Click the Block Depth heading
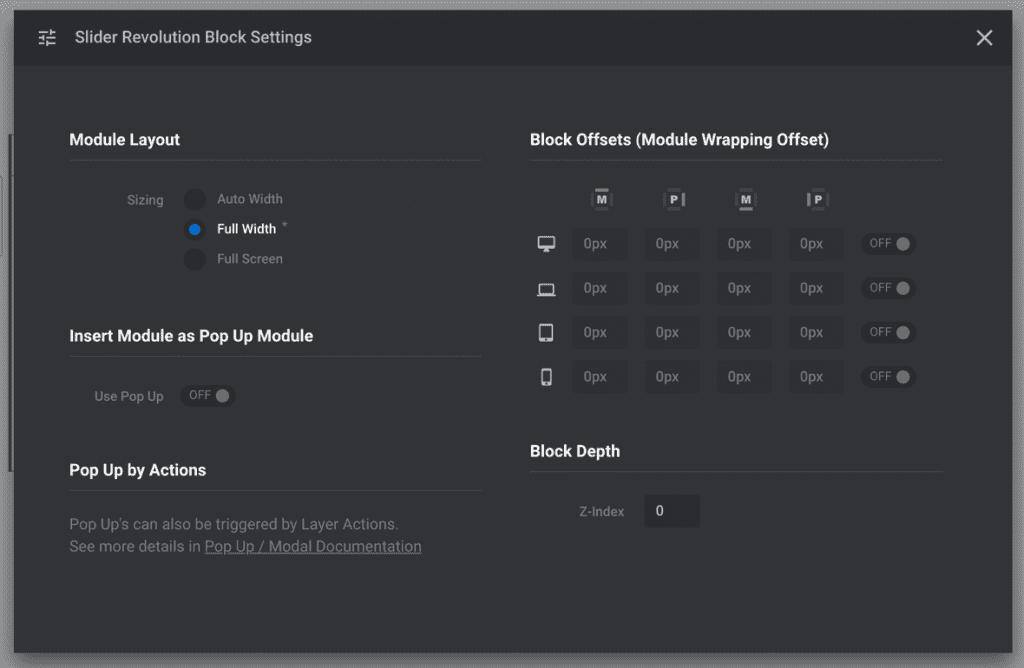 click(x=575, y=451)
